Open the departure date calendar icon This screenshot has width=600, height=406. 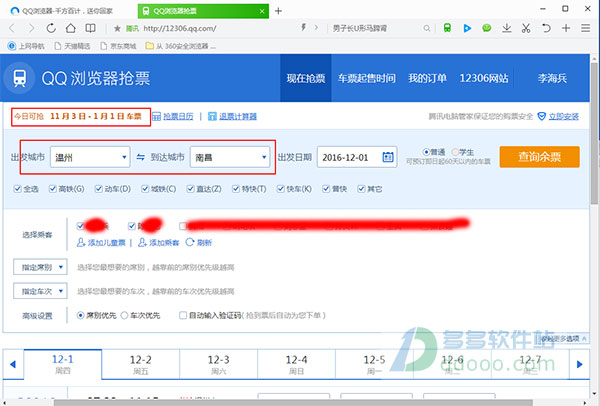(388, 157)
